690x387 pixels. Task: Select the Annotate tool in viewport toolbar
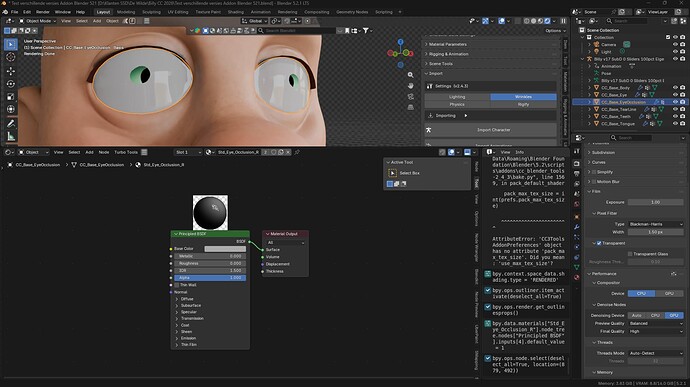[11, 124]
